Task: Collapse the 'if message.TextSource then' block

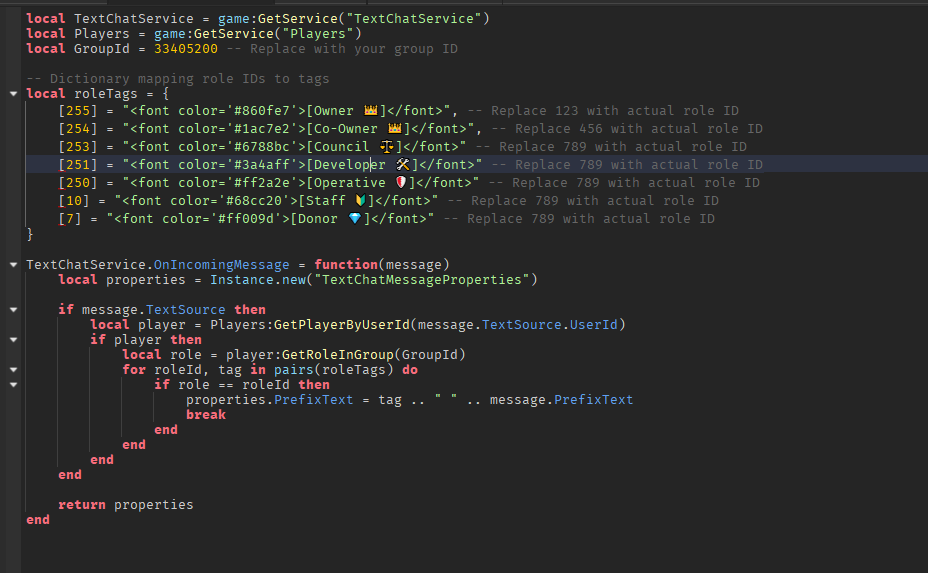Action: tap(13, 310)
